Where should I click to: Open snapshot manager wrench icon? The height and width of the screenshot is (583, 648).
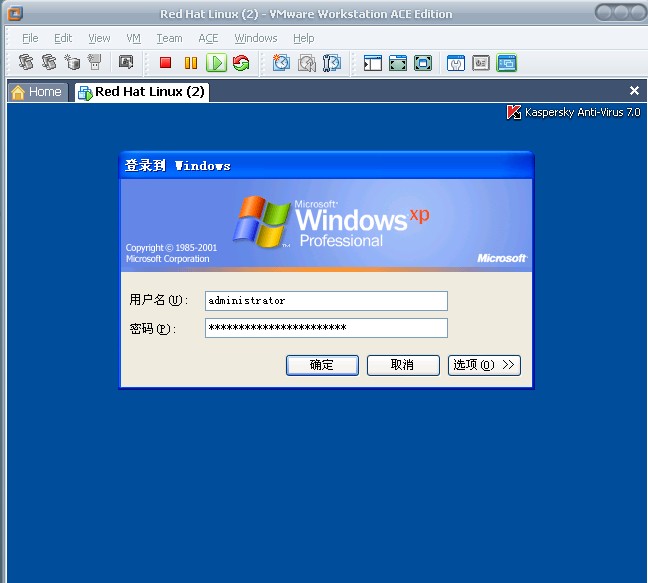332,63
